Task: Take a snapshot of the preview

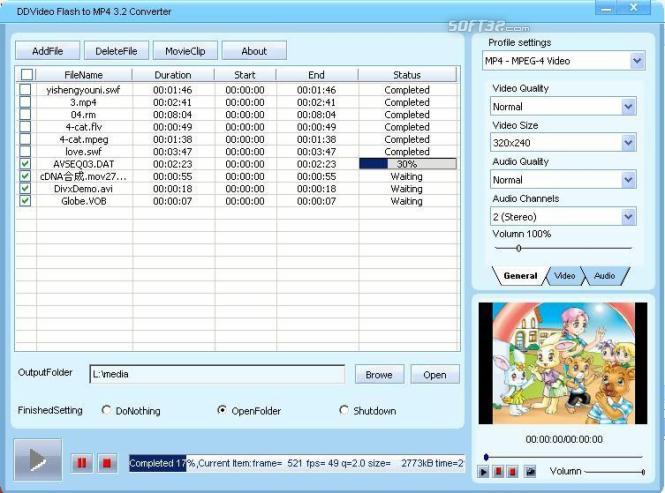Action: (x=530, y=471)
